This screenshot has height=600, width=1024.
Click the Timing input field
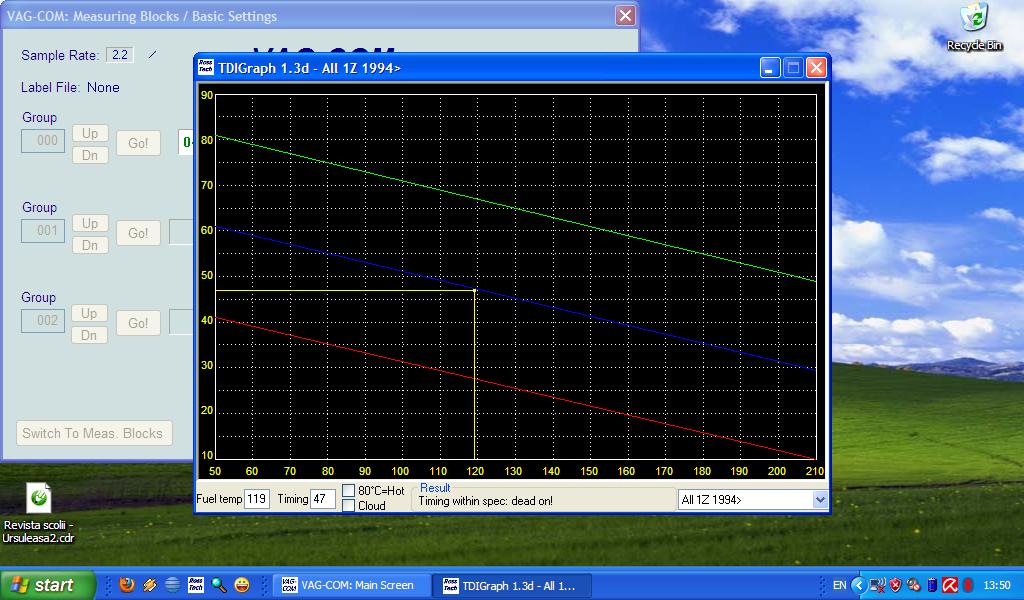click(x=323, y=499)
